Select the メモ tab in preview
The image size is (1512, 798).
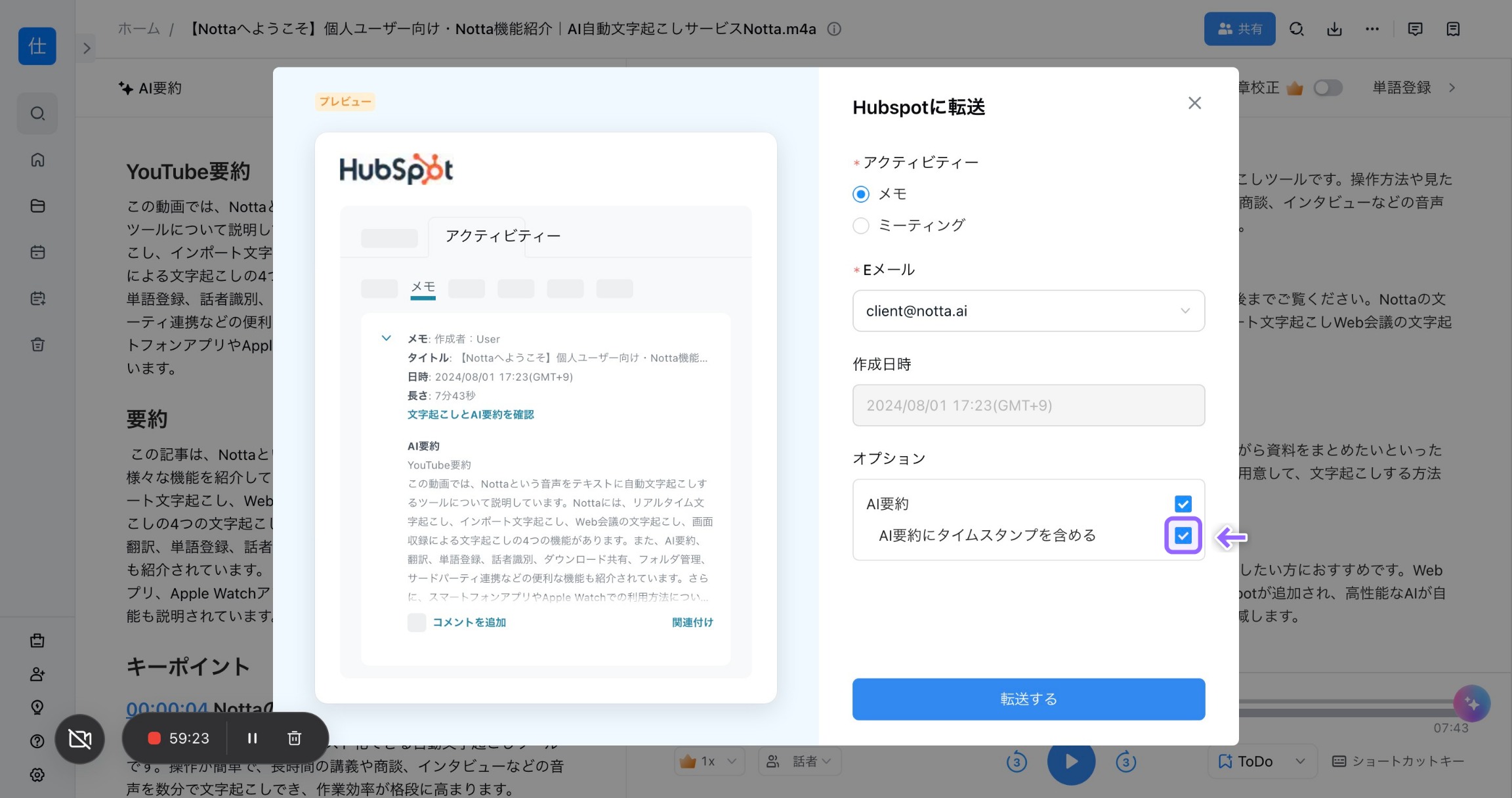click(423, 287)
